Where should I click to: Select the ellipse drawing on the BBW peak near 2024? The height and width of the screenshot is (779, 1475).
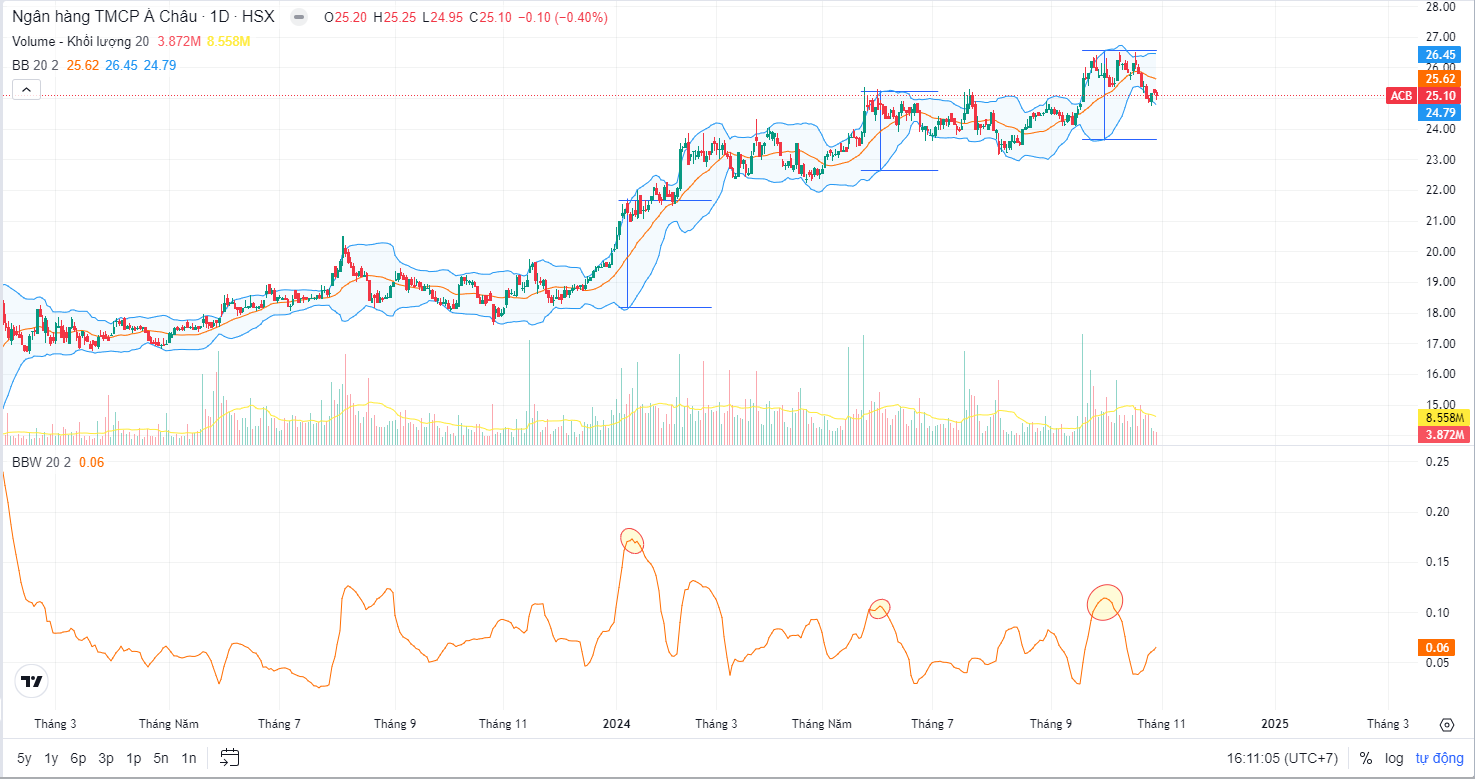click(x=632, y=541)
